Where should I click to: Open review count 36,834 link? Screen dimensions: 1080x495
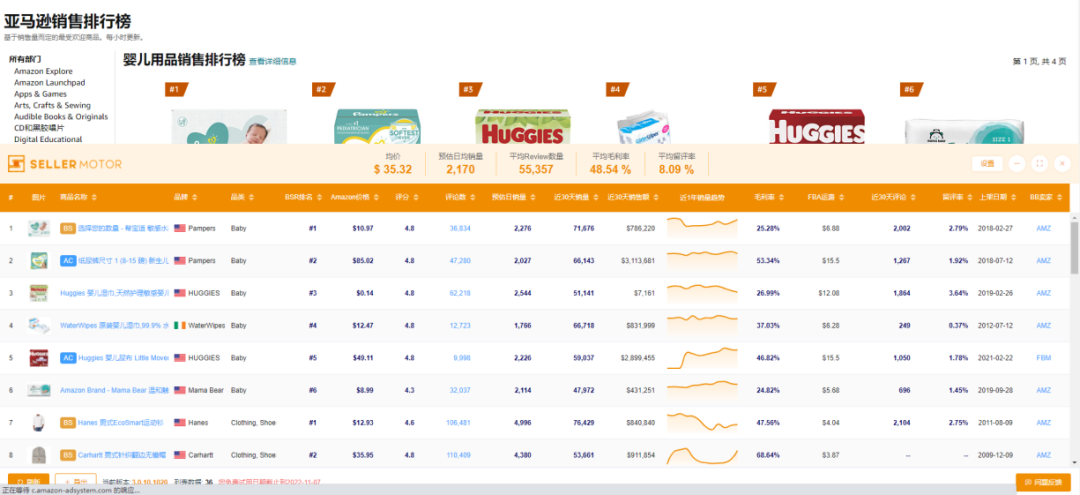460,228
